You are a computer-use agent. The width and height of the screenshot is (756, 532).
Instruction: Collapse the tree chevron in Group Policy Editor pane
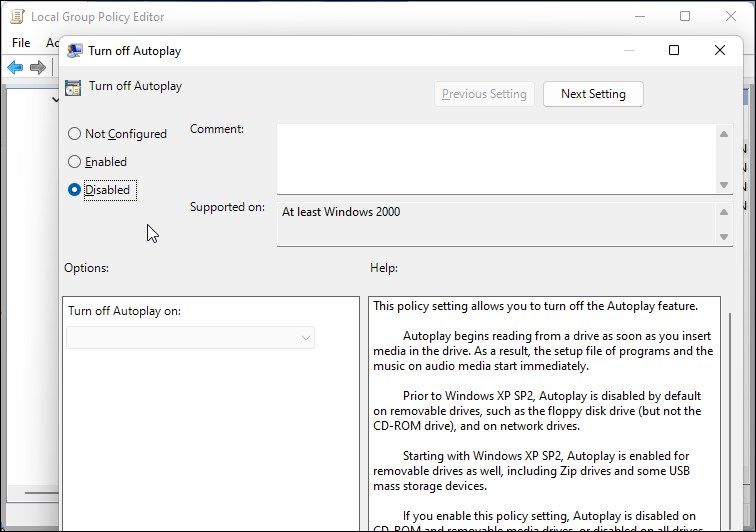(x=55, y=100)
